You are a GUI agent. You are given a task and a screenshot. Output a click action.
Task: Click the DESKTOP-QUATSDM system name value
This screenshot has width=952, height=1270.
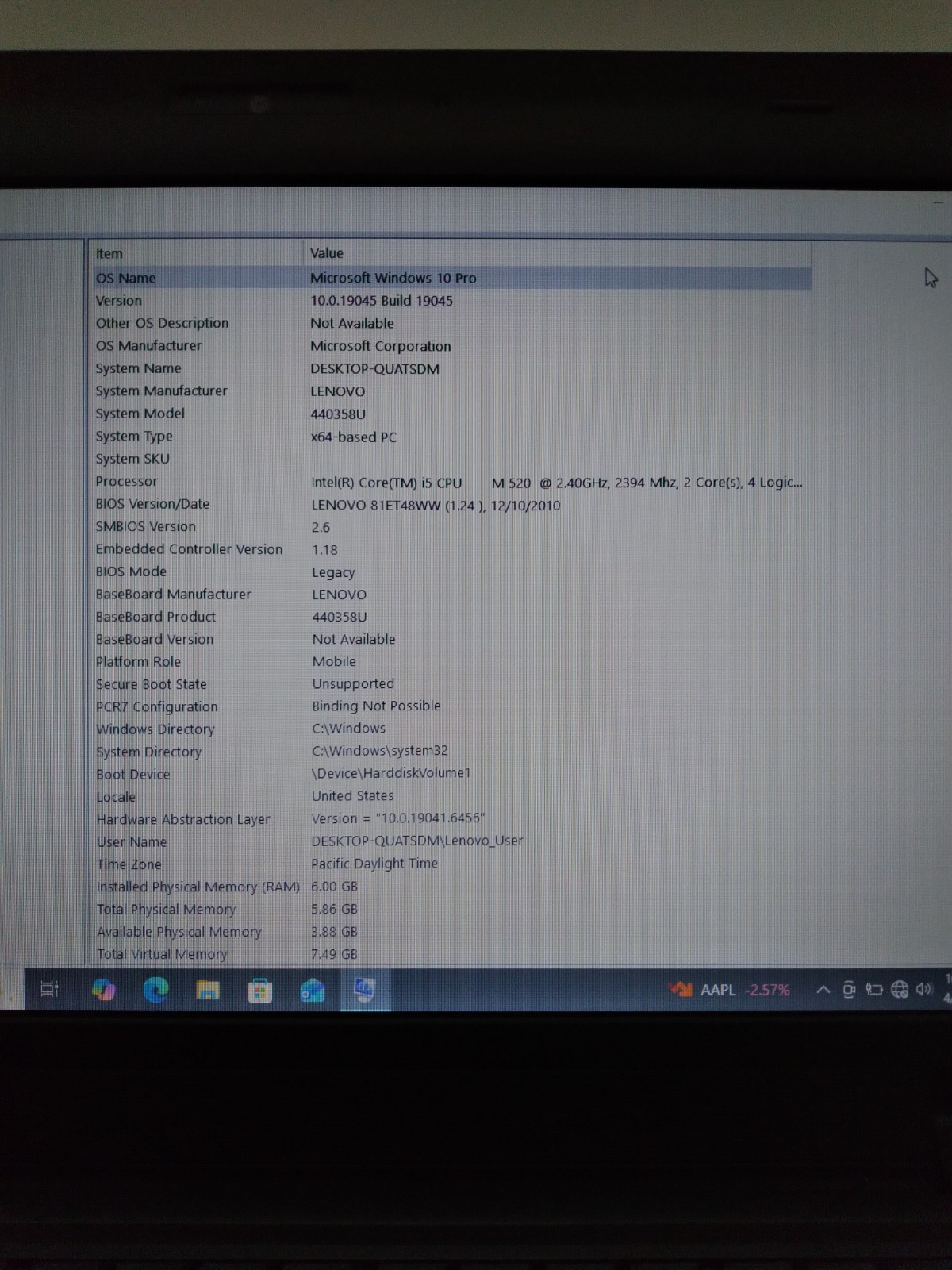point(374,369)
